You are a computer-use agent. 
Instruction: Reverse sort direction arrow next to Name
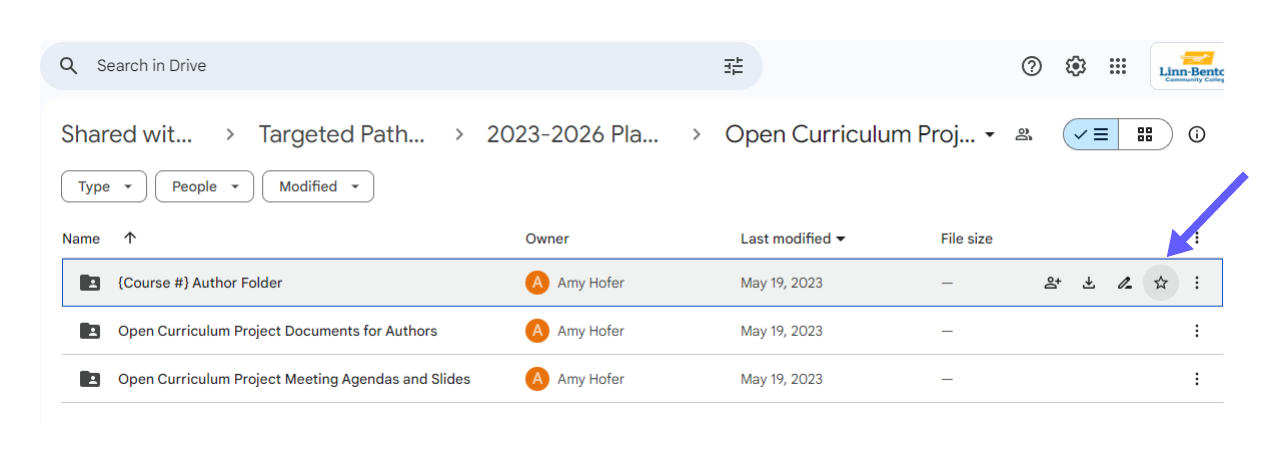[x=129, y=238]
